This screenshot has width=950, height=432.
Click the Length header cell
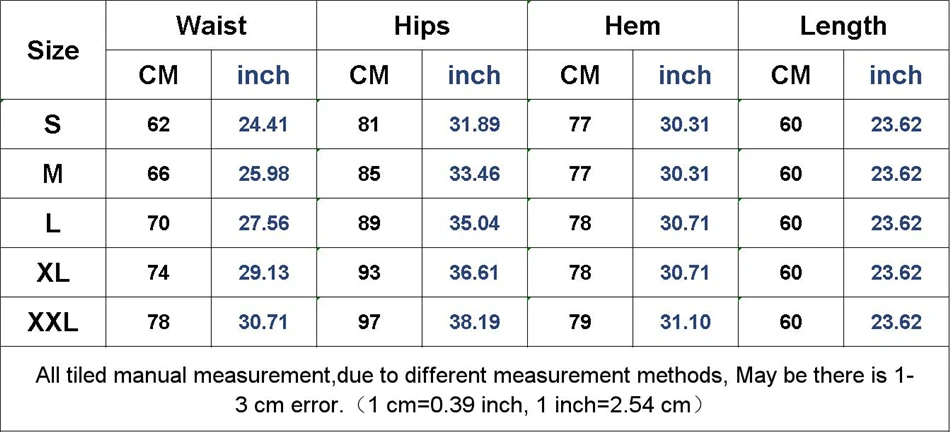point(843,25)
